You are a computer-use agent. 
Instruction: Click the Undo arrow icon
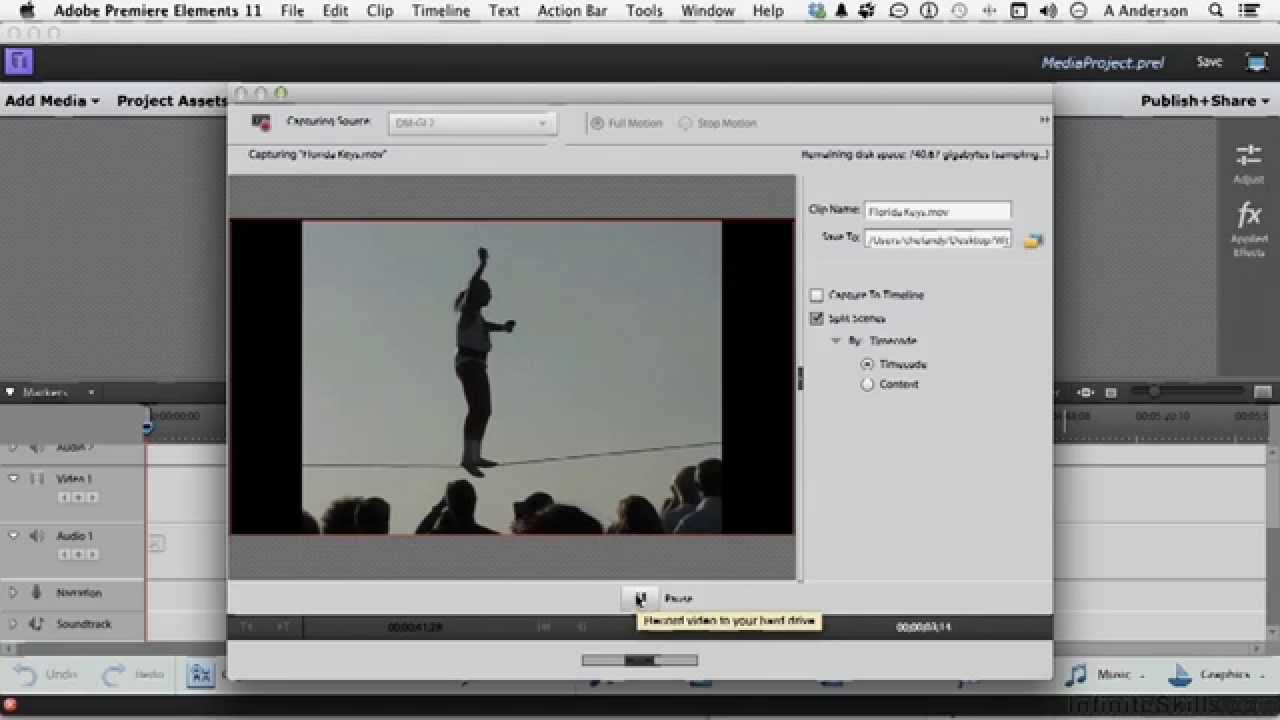(25, 674)
